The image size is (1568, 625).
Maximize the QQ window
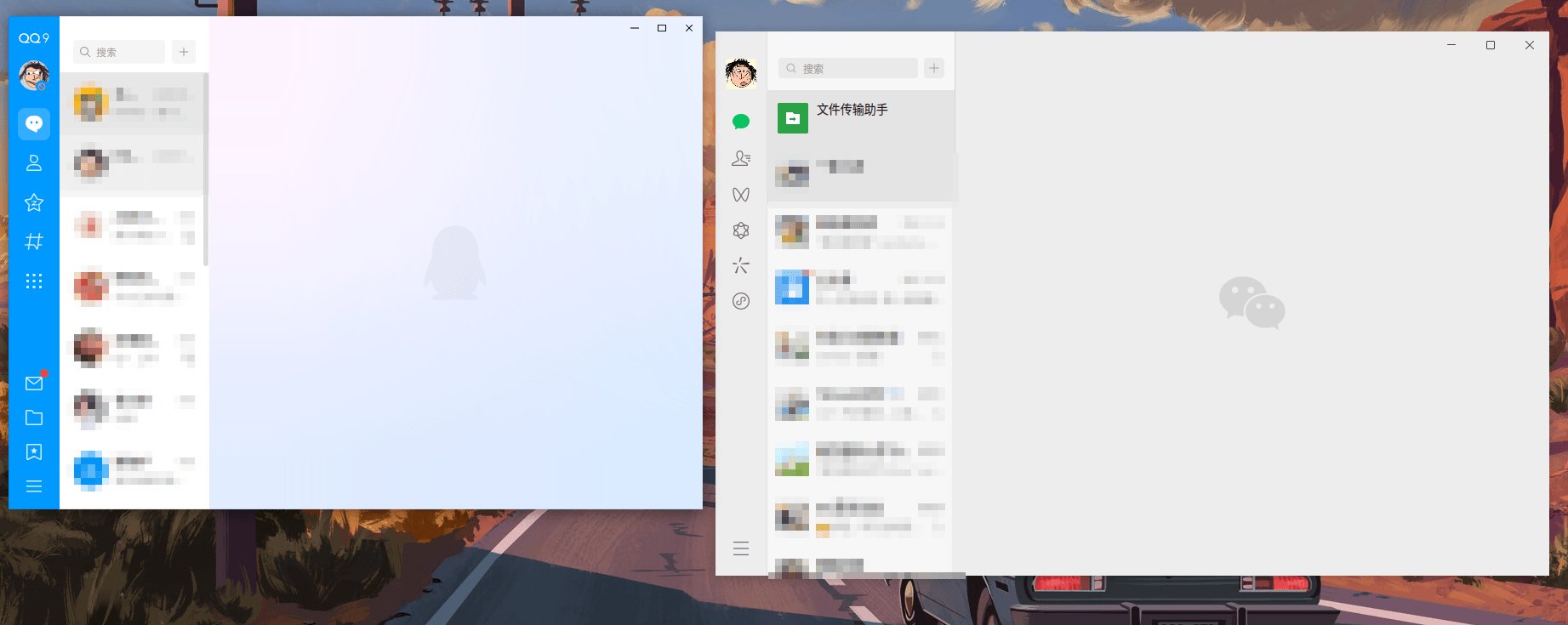pos(662,28)
